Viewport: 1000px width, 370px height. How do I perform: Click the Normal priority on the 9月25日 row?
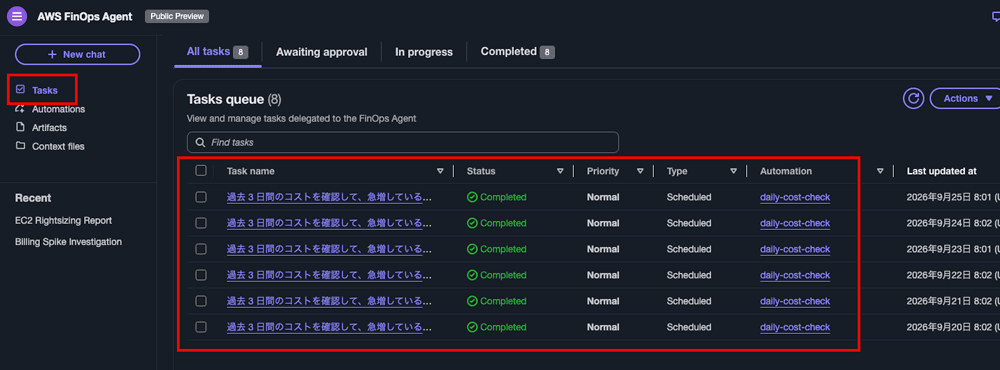coord(603,197)
